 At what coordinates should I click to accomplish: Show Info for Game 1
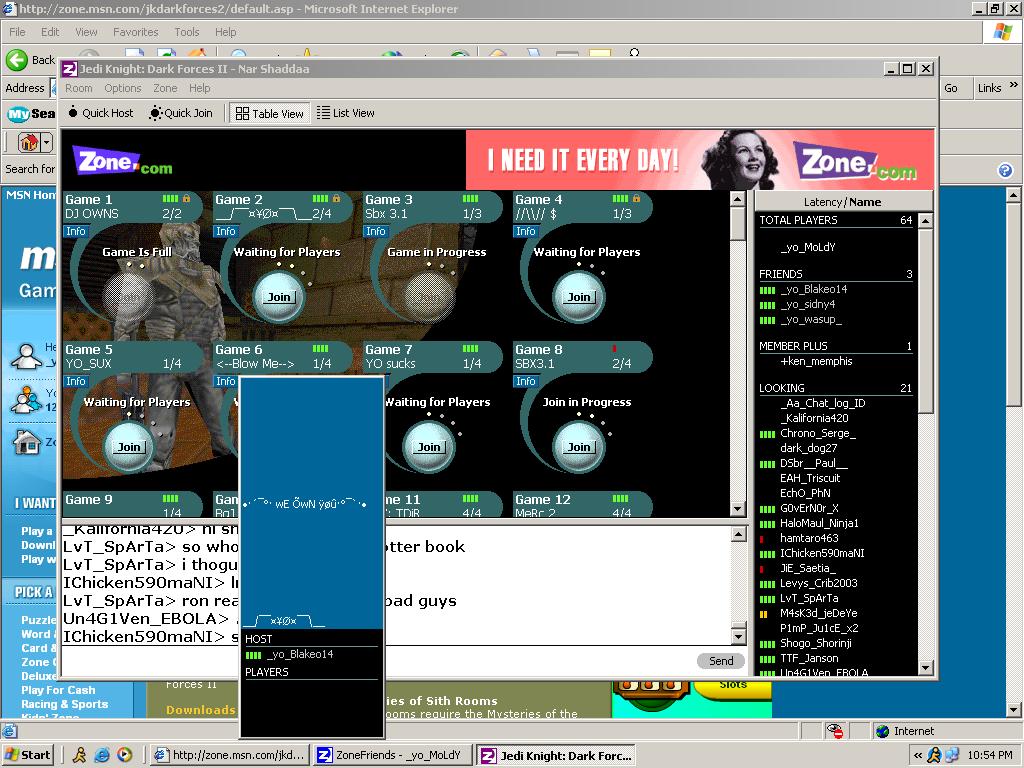pos(76,231)
